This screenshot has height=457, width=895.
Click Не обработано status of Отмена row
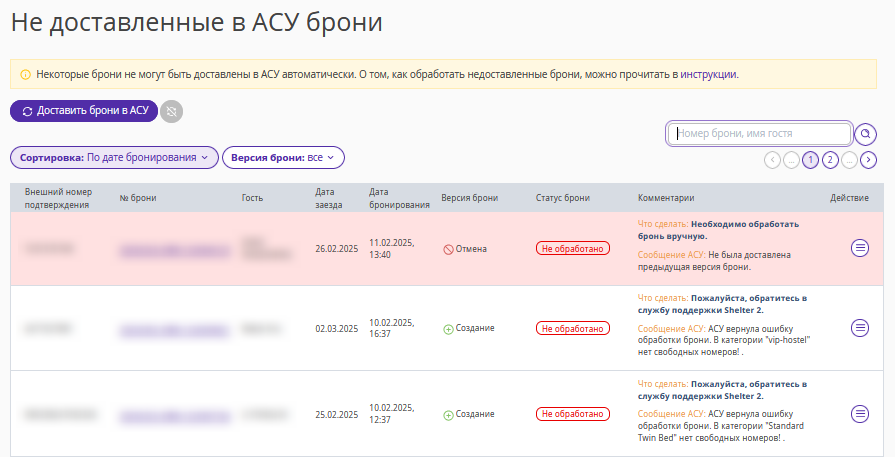(573, 249)
